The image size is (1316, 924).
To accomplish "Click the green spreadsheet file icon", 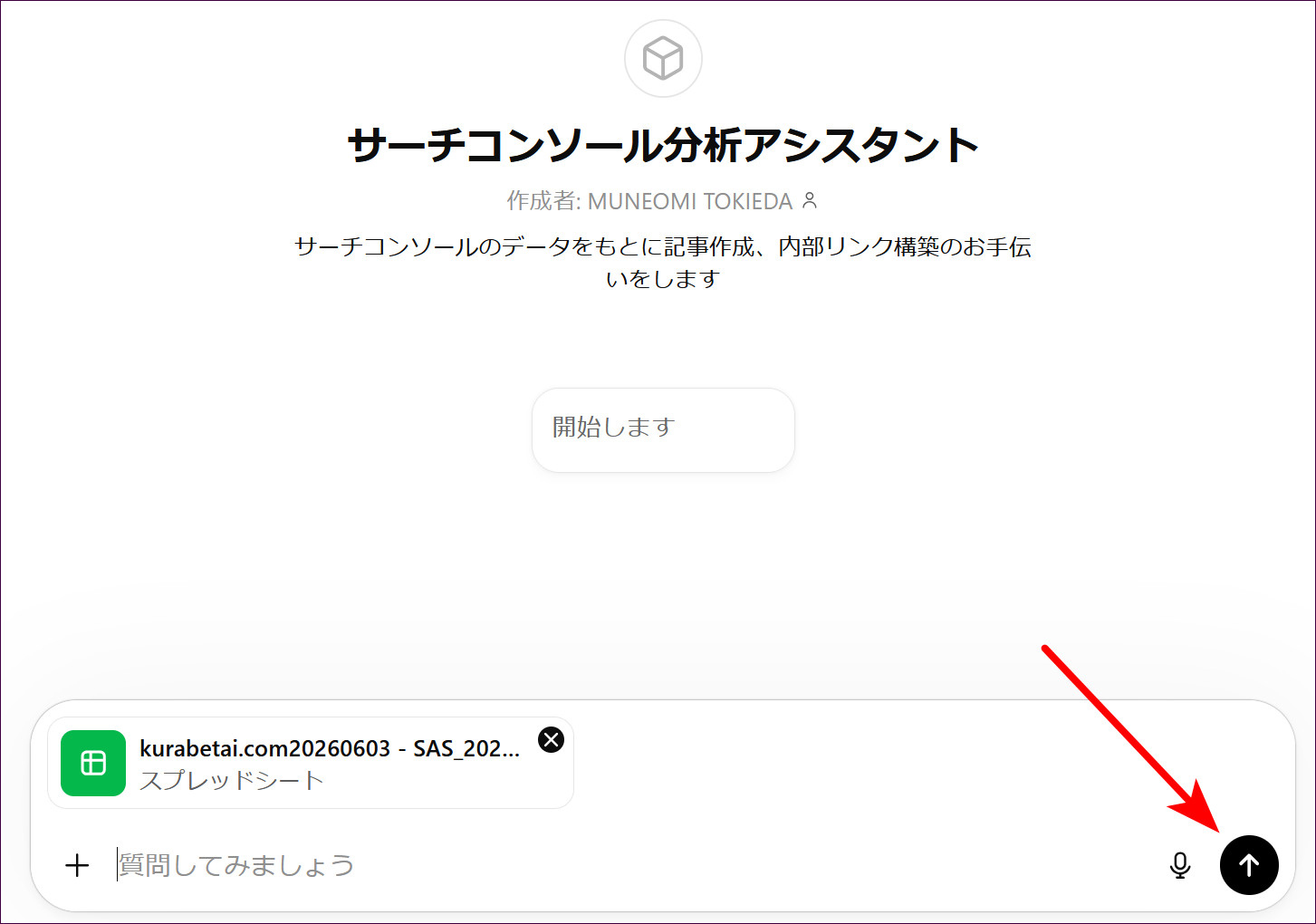I will tap(93, 763).
